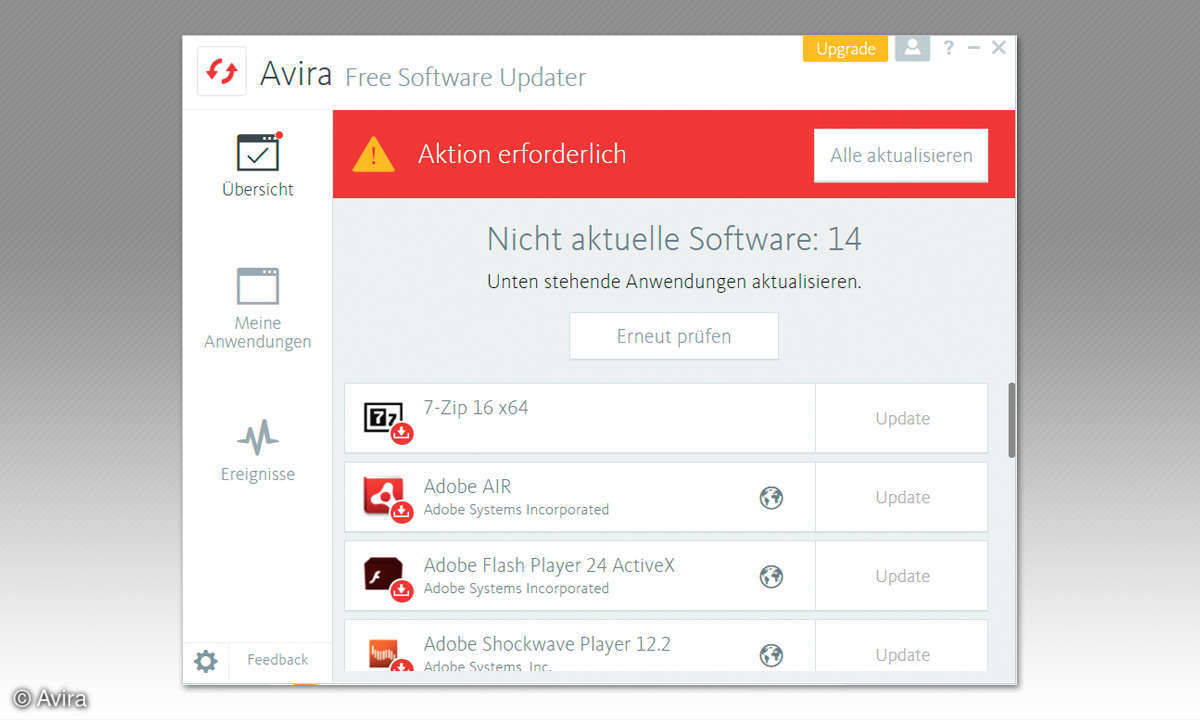Select the Ereignisse label
Image resolution: width=1200 pixels, height=720 pixels.
pos(258,474)
